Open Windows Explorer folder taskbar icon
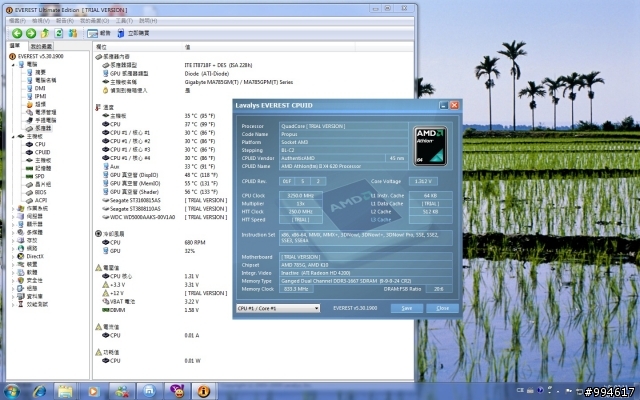This screenshot has width=640, height=400. (65, 391)
